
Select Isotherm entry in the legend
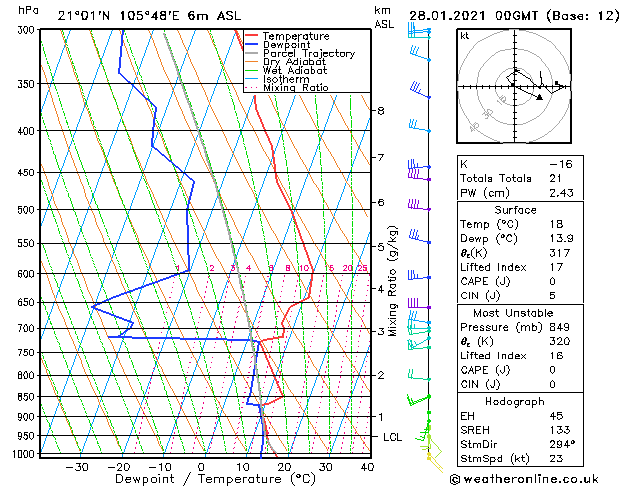pyautogui.click(x=286, y=79)
